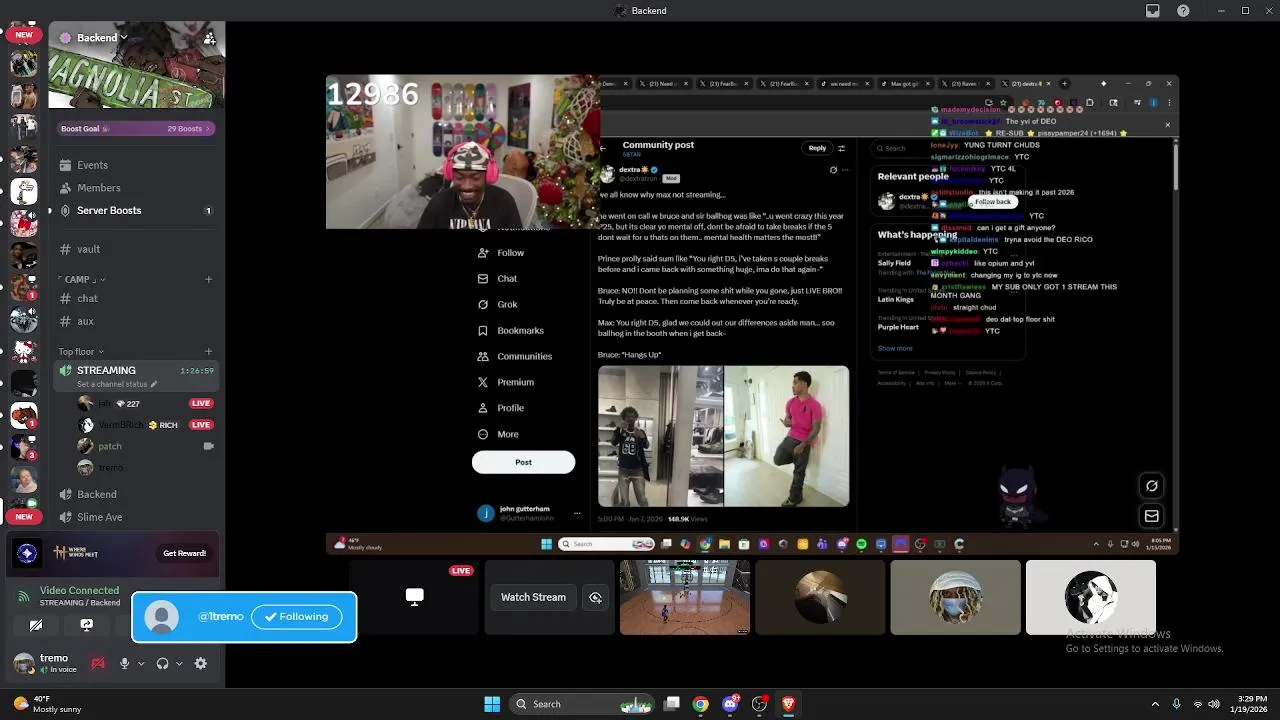Open Discord inbox icon in title bar

tap(1153, 11)
